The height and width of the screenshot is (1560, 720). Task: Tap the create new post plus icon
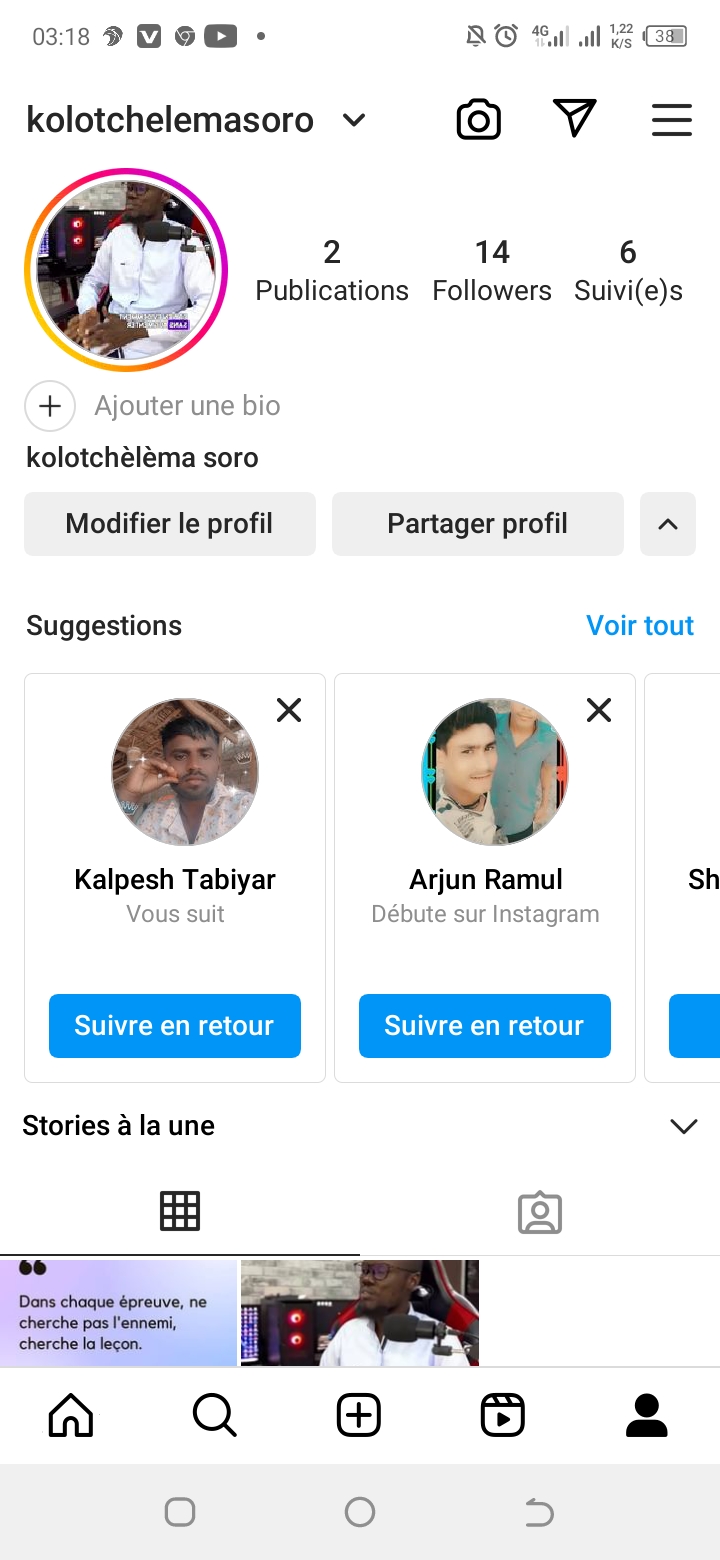pos(359,1415)
